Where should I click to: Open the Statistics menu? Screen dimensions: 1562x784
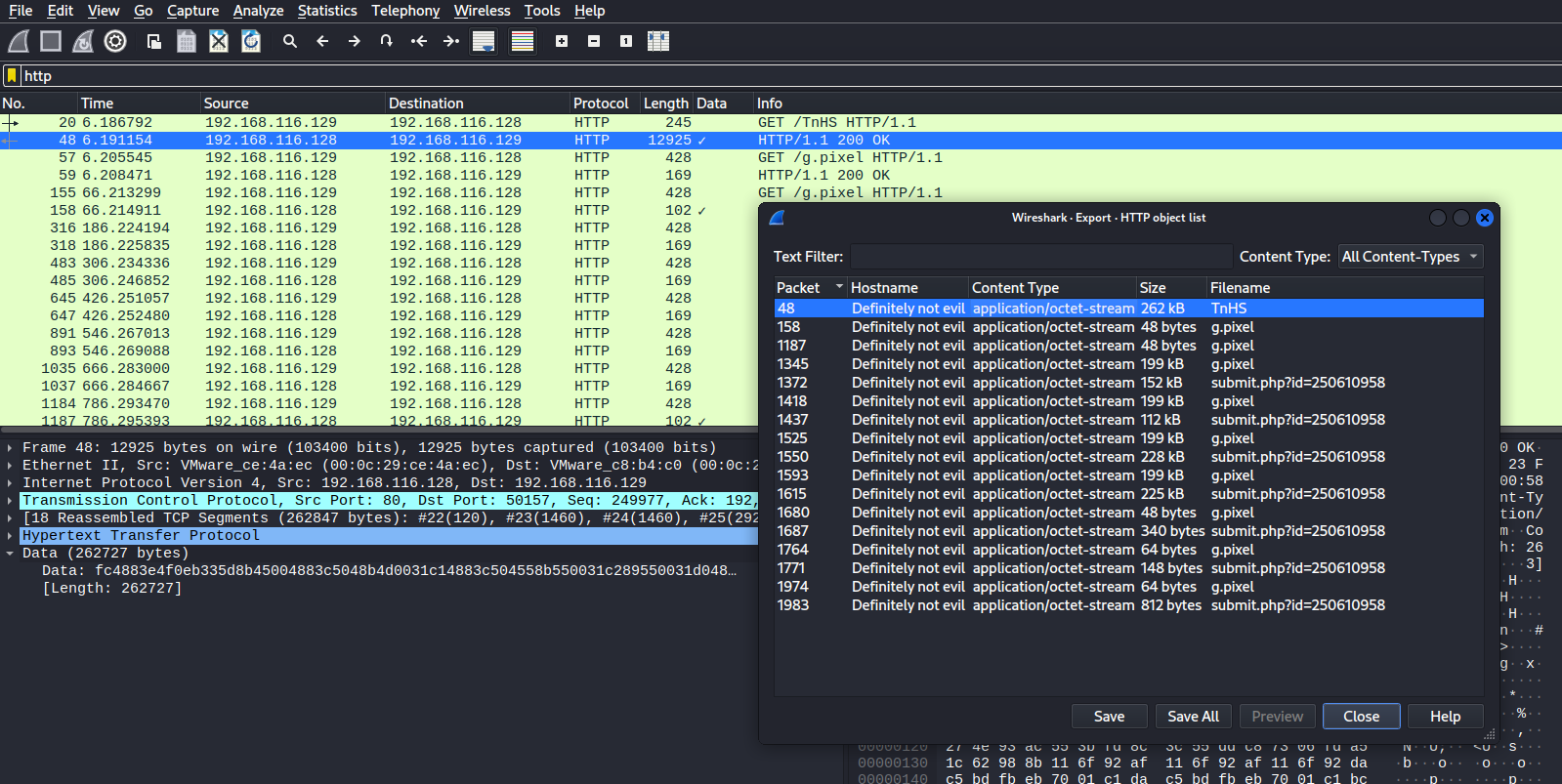coord(326,11)
